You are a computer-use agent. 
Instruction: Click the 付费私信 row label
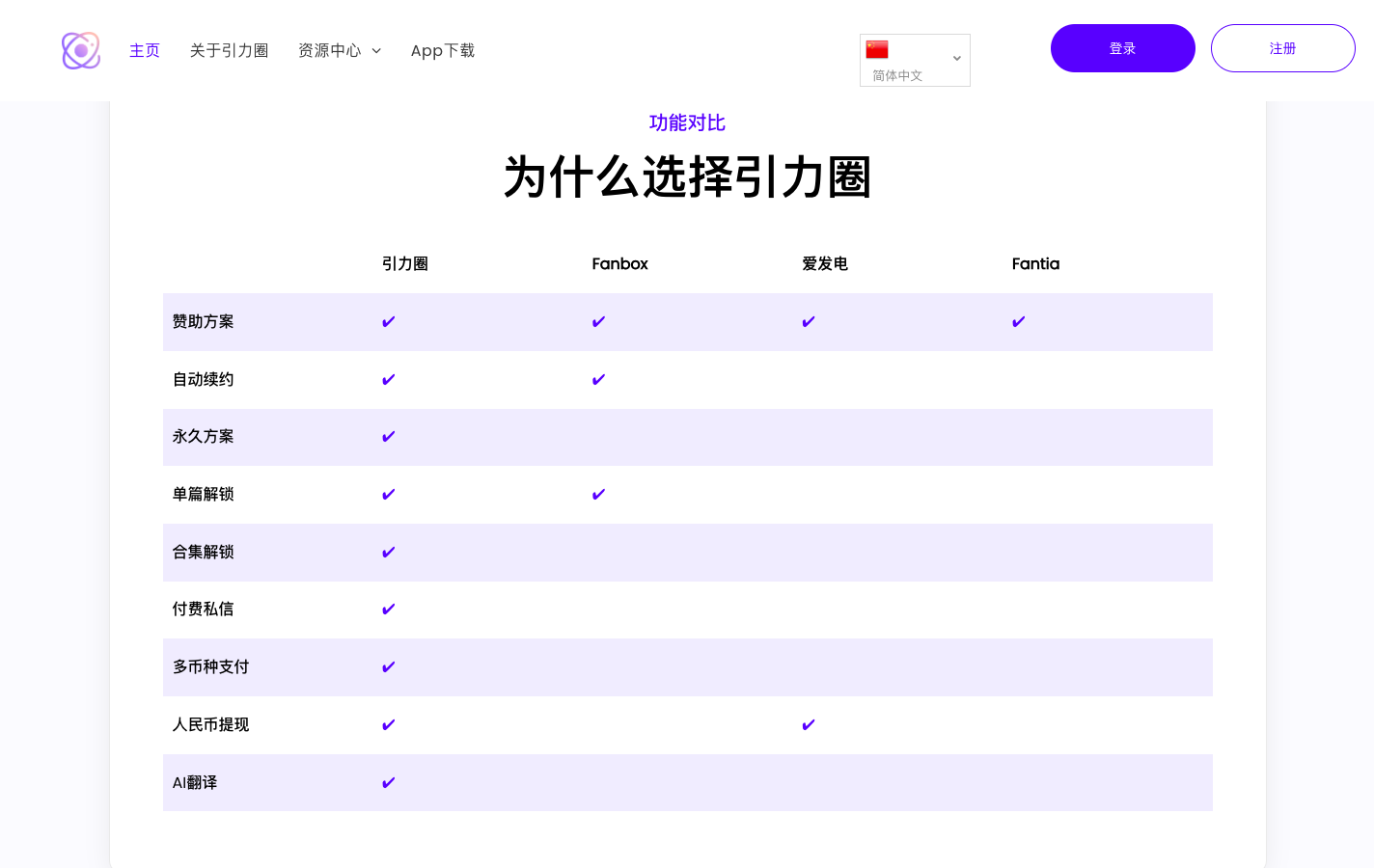204,609
